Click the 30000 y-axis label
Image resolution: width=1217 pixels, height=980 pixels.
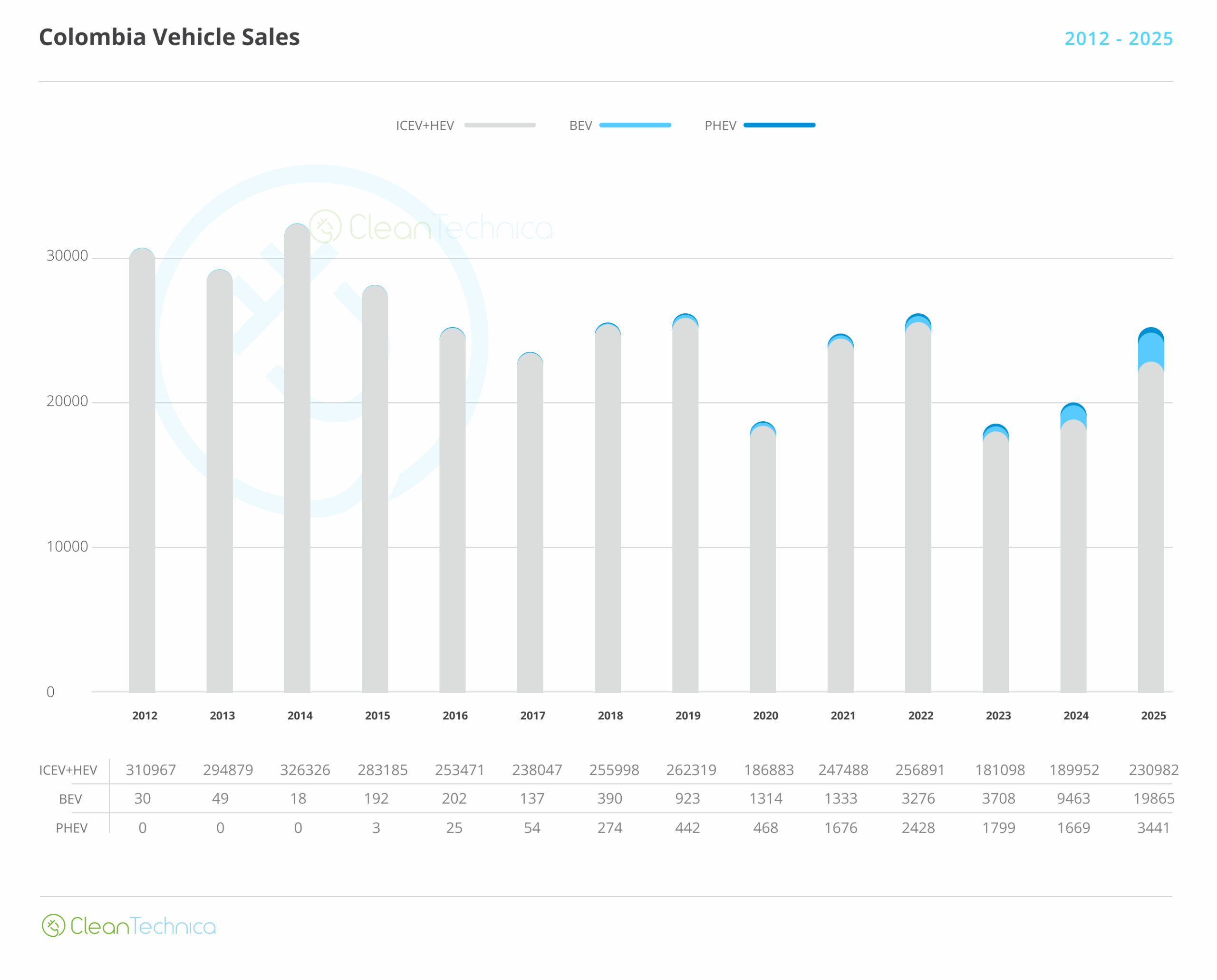pos(67,256)
